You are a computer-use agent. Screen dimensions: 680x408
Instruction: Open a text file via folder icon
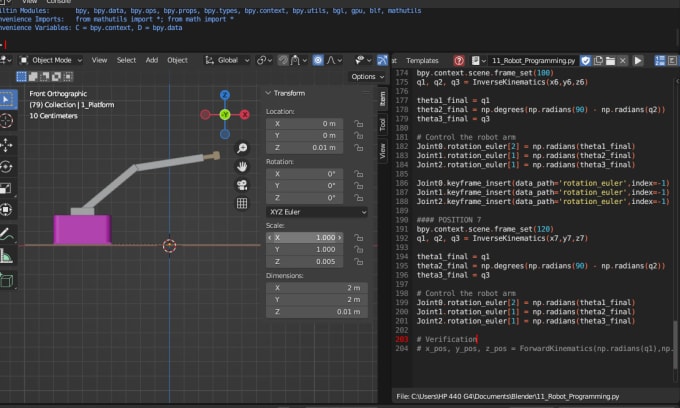pos(610,60)
